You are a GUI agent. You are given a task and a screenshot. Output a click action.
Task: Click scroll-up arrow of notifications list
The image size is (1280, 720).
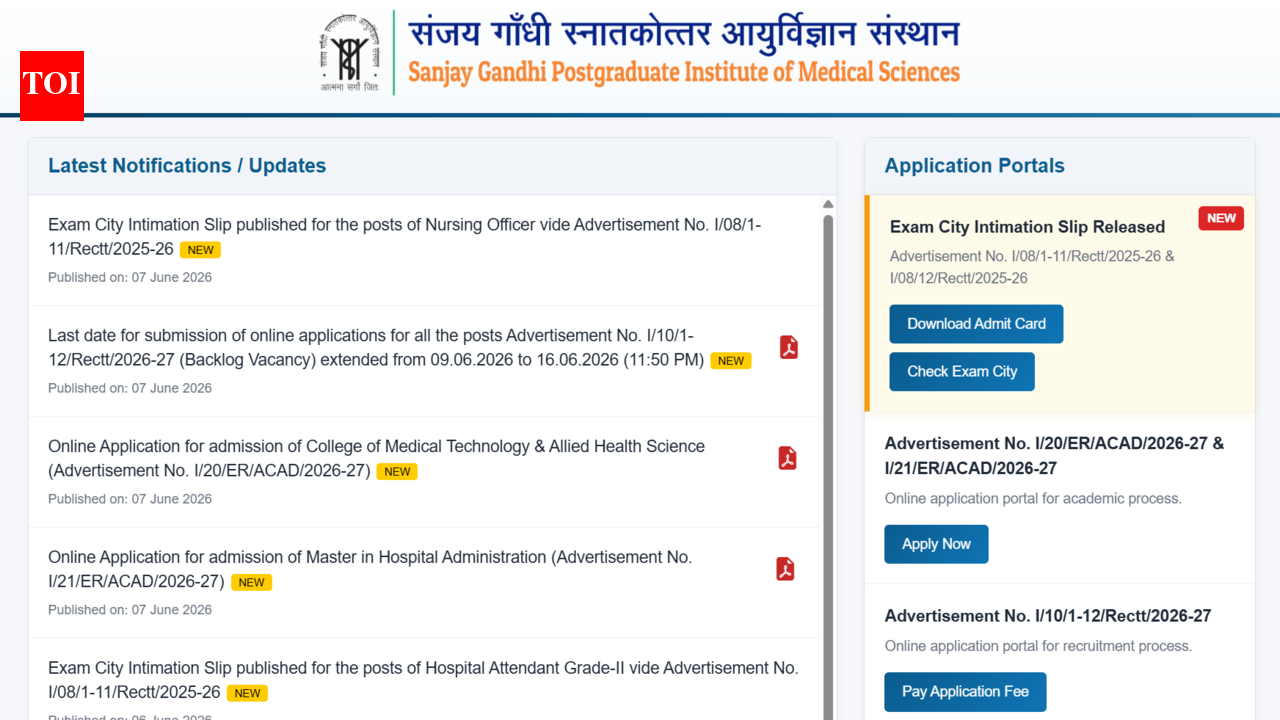click(x=828, y=204)
